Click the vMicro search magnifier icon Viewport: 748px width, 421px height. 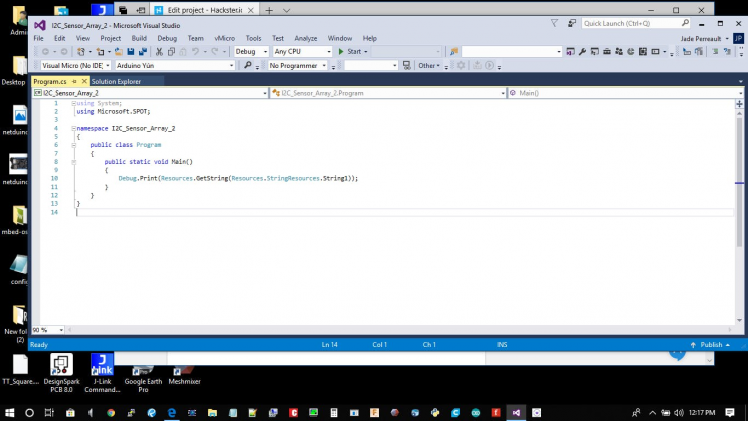point(248,65)
